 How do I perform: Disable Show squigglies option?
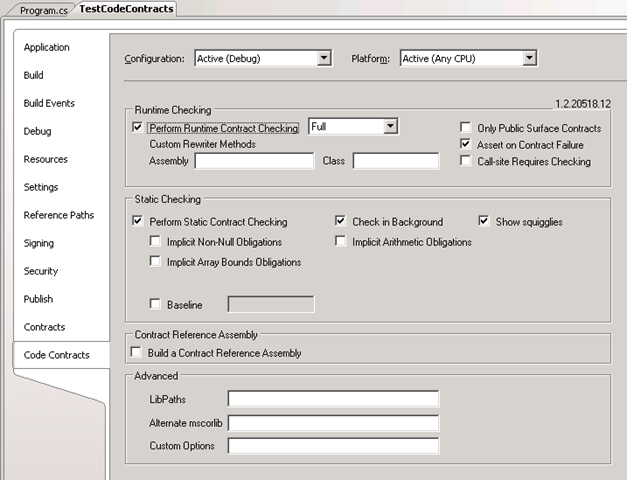click(483, 221)
